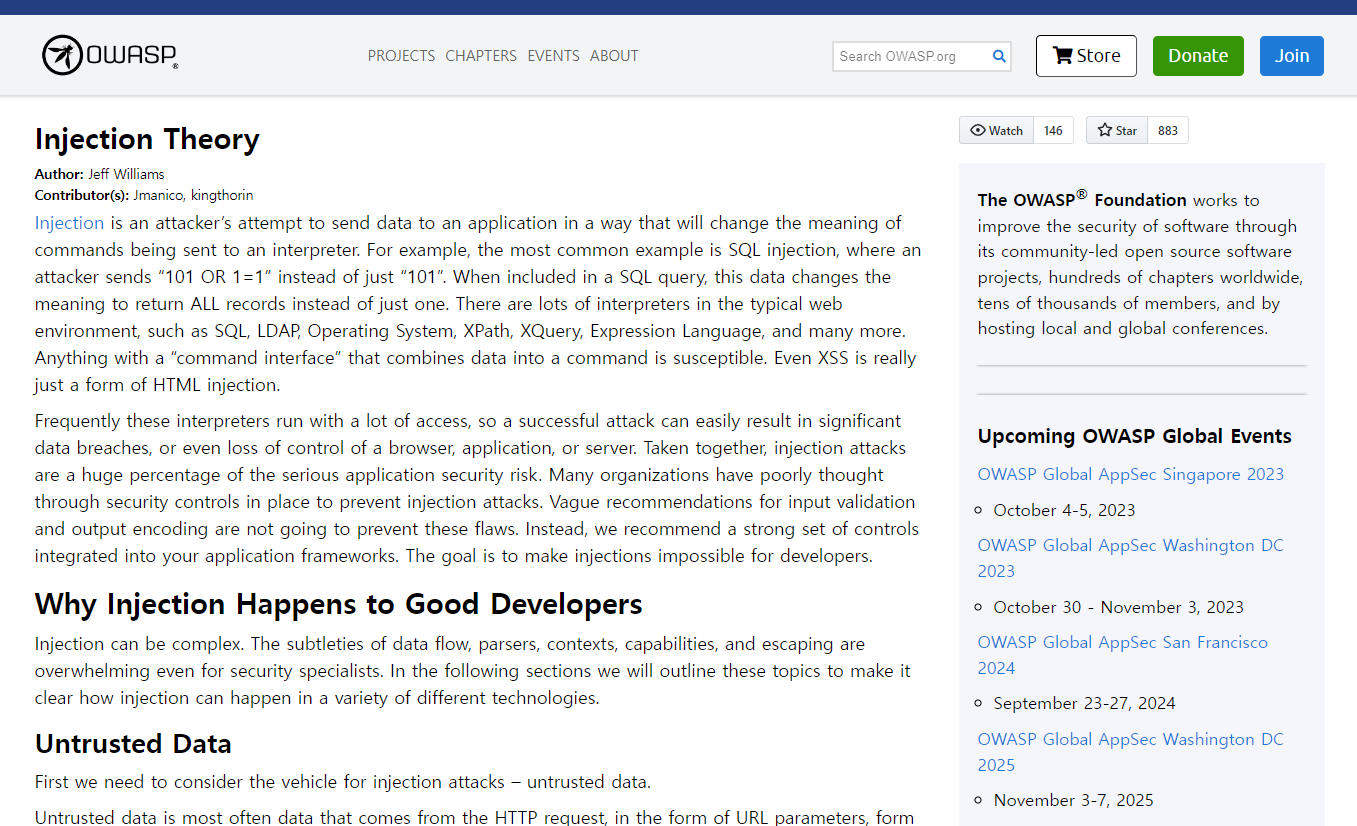Click the date November 3-7, 2025

click(1073, 800)
